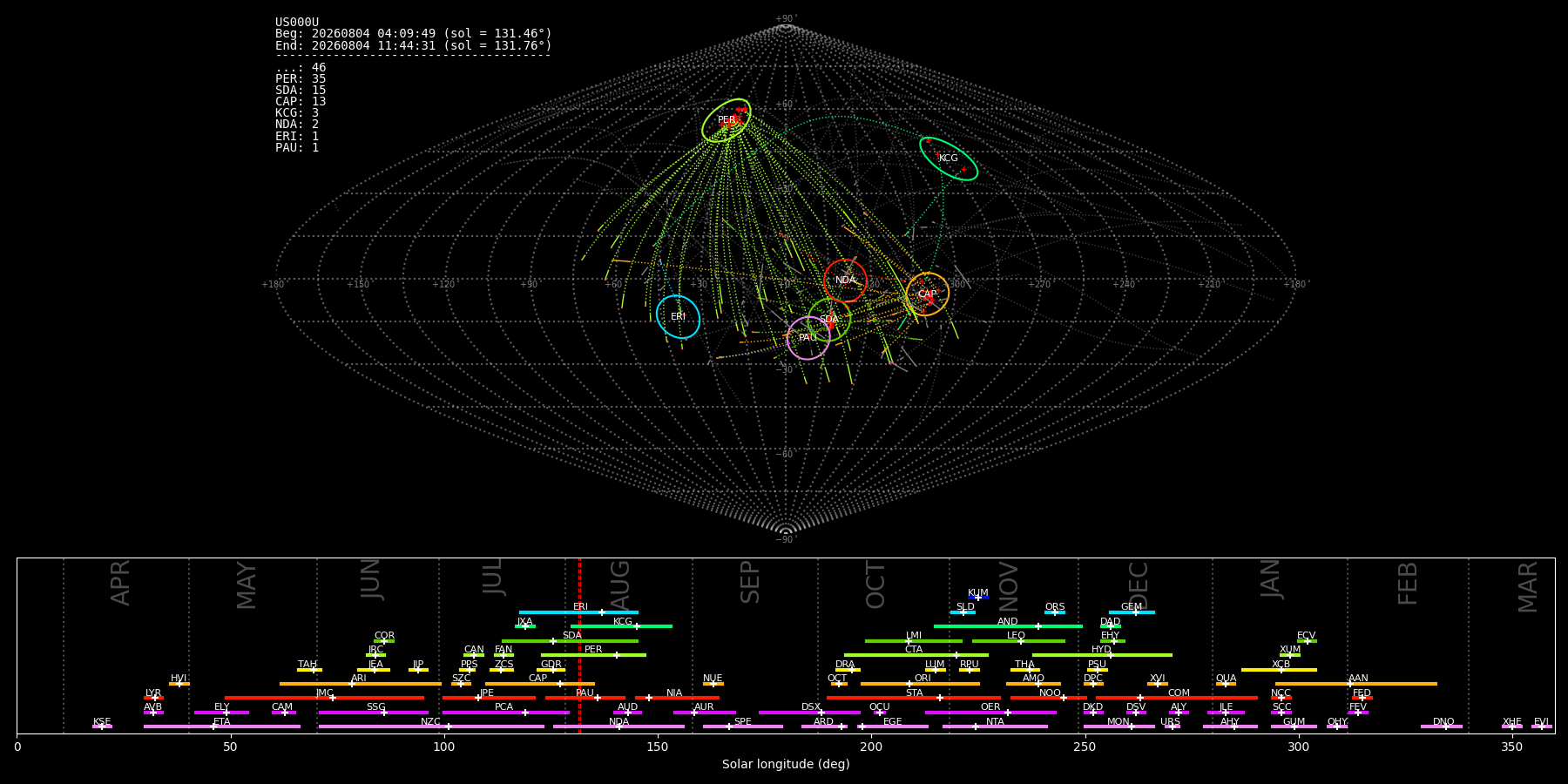
Task: Select the GEM shower bar in December
Action: 1132,612
